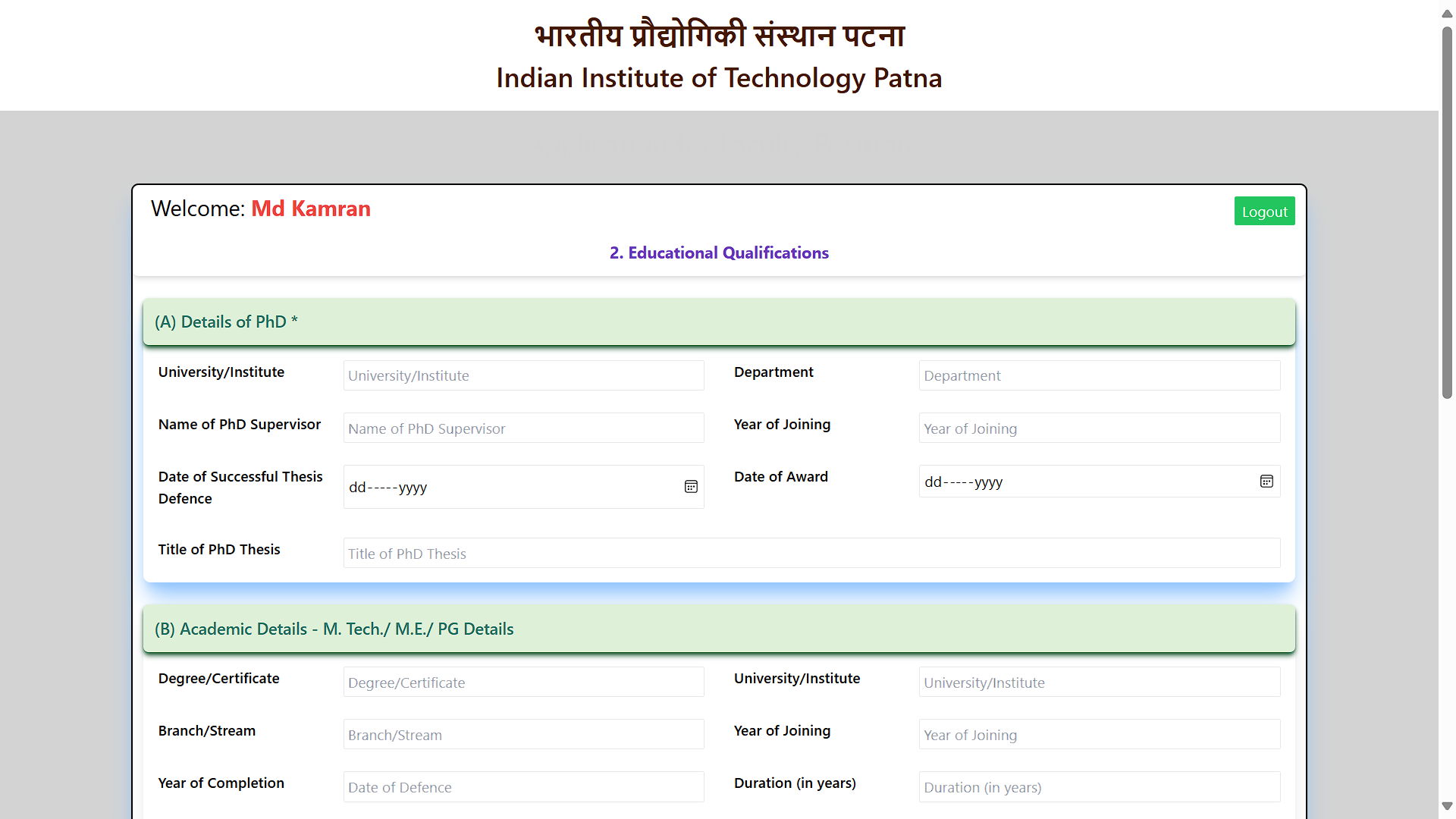
Task: Click the Degree/Certificate input field
Action: coord(523,682)
